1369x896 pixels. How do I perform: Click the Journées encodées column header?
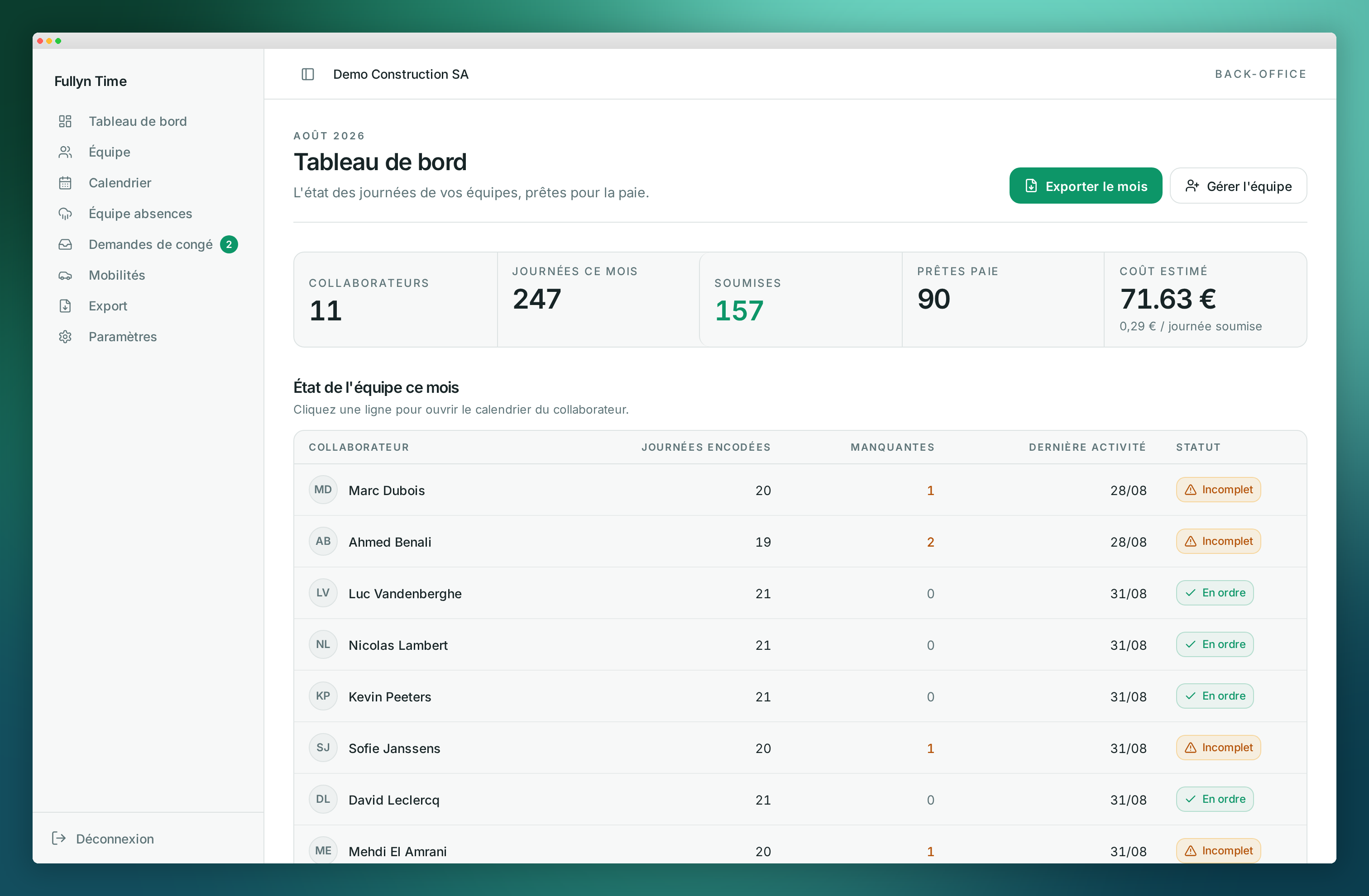tap(706, 448)
